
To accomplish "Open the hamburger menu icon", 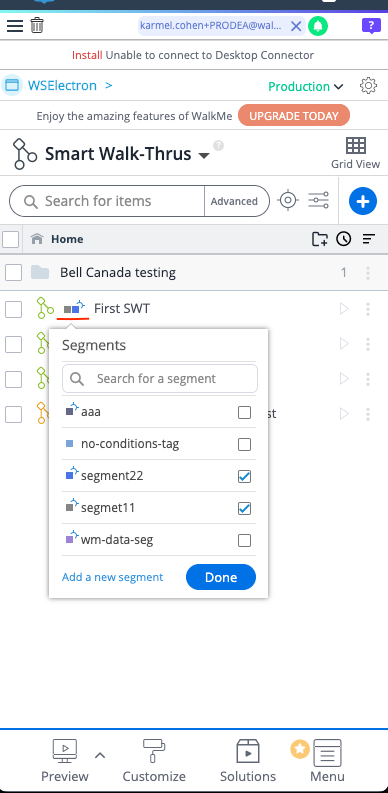I will tap(15, 25).
